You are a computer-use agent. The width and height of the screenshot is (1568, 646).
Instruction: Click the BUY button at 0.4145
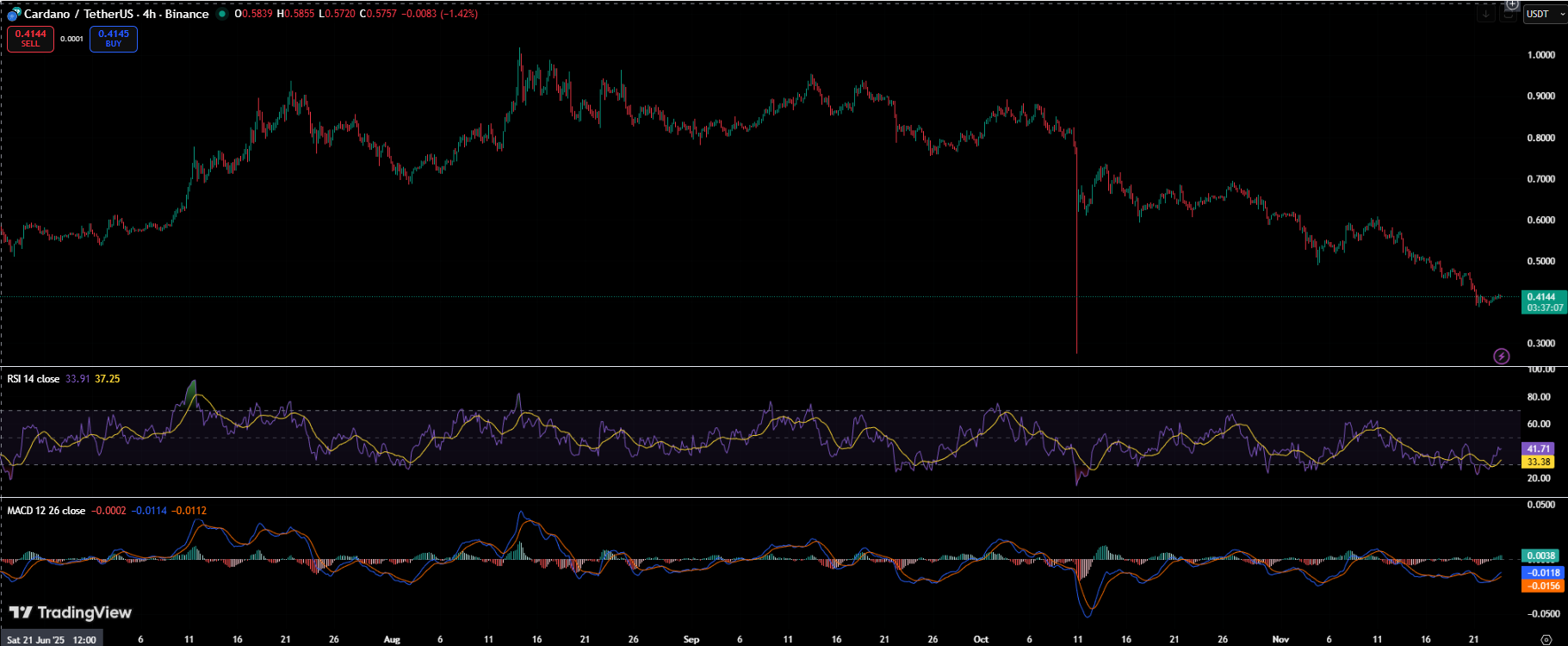(x=114, y=39)
